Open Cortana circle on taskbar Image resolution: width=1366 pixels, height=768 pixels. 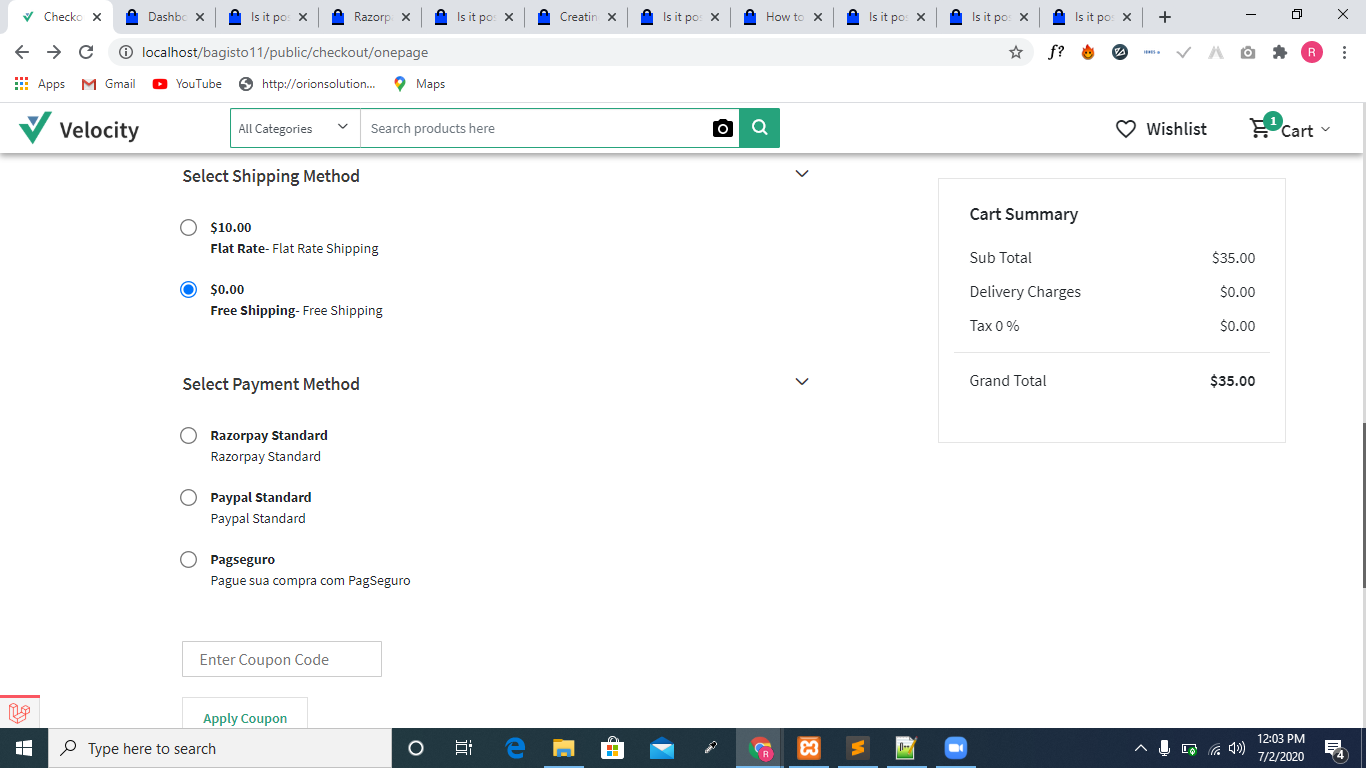pyautogui.click(x=416, y=748)
